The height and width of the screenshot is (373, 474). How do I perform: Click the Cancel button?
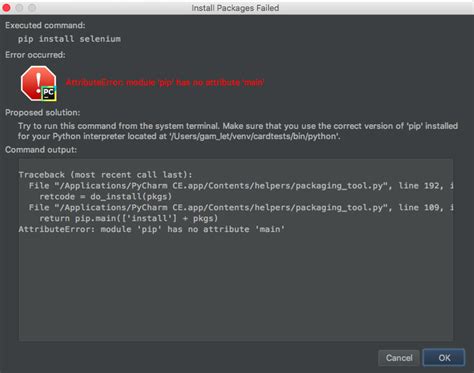pyautogui.click(x=399, y=358)
